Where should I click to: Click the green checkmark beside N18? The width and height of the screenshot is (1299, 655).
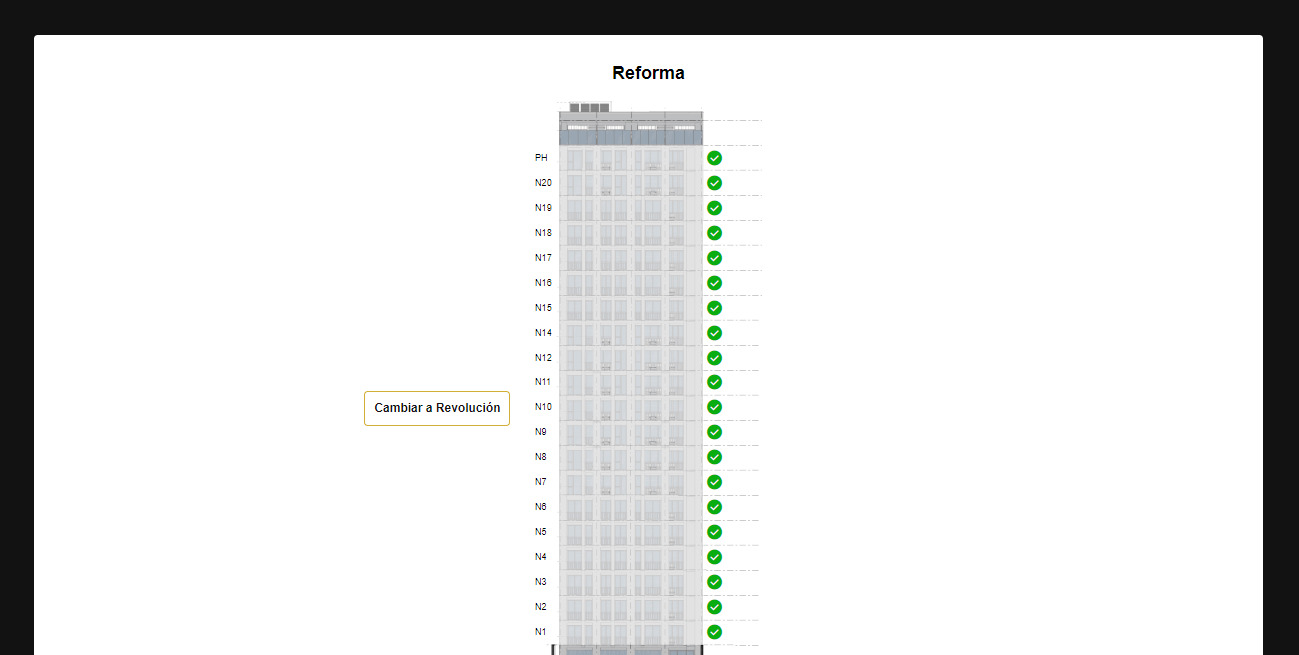coord(714,233)
